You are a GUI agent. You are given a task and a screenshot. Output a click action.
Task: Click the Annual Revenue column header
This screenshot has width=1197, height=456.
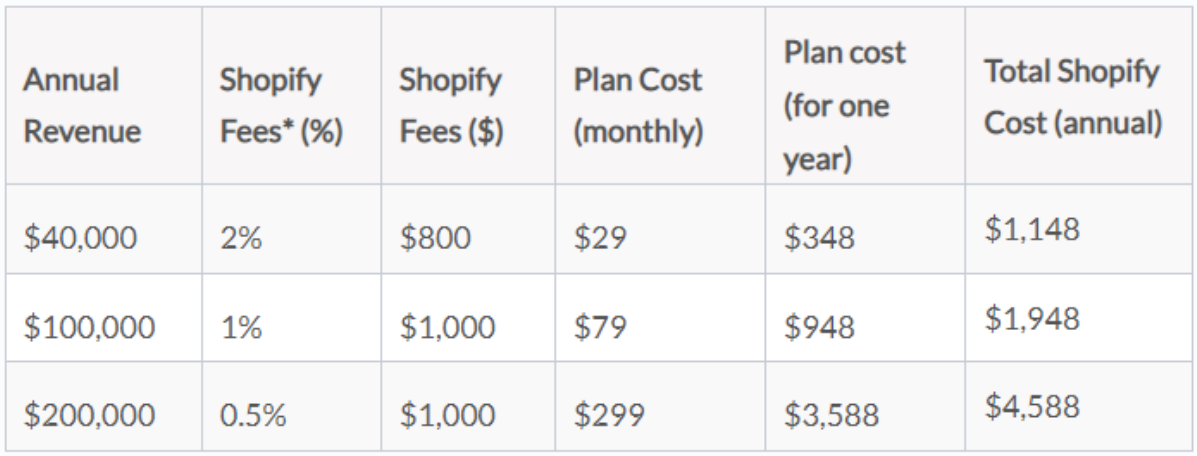pos(104,95)
